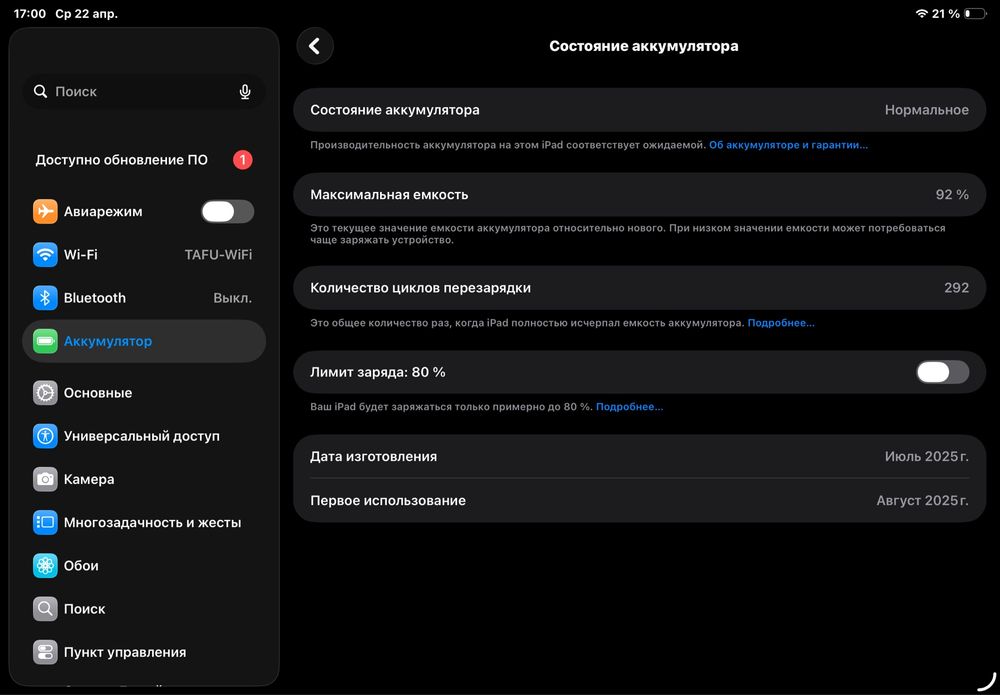Tap the Нормальное status value
Screen dimensions: 1000x695
coord(927,110)
